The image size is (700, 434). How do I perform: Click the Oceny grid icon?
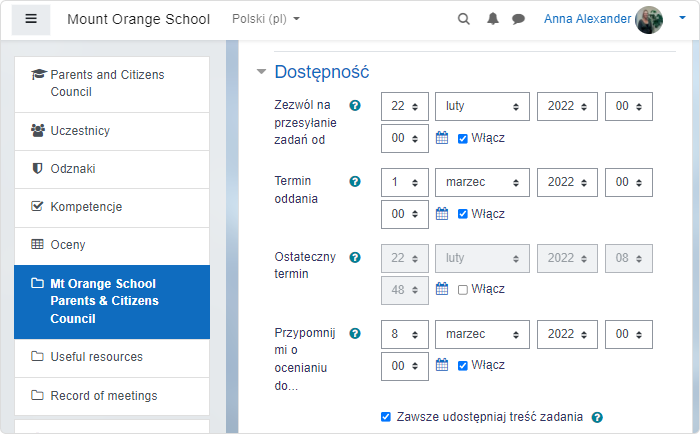[38, 244]
